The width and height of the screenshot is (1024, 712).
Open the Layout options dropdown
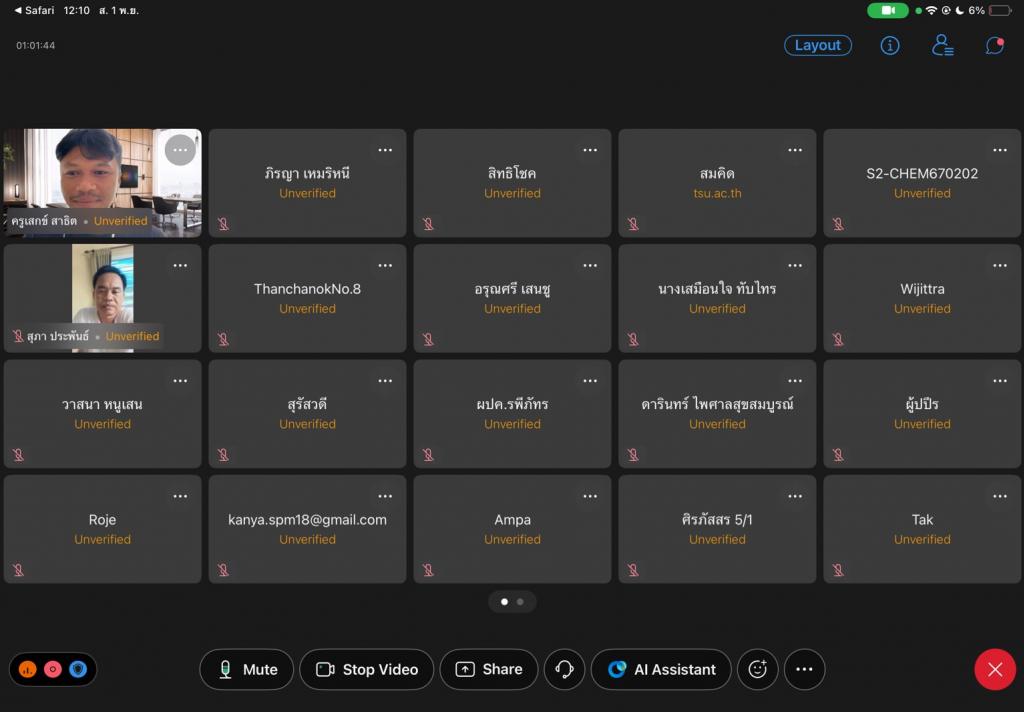pyautogui.click(x=817, y=45)
